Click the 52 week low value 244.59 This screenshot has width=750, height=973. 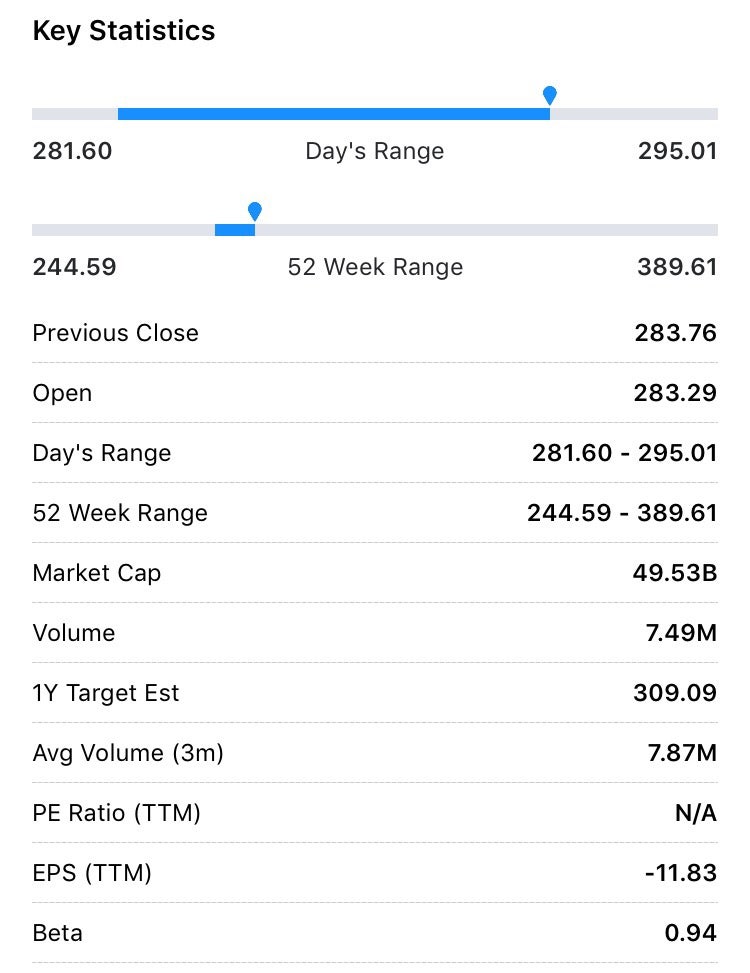point(74,267)
